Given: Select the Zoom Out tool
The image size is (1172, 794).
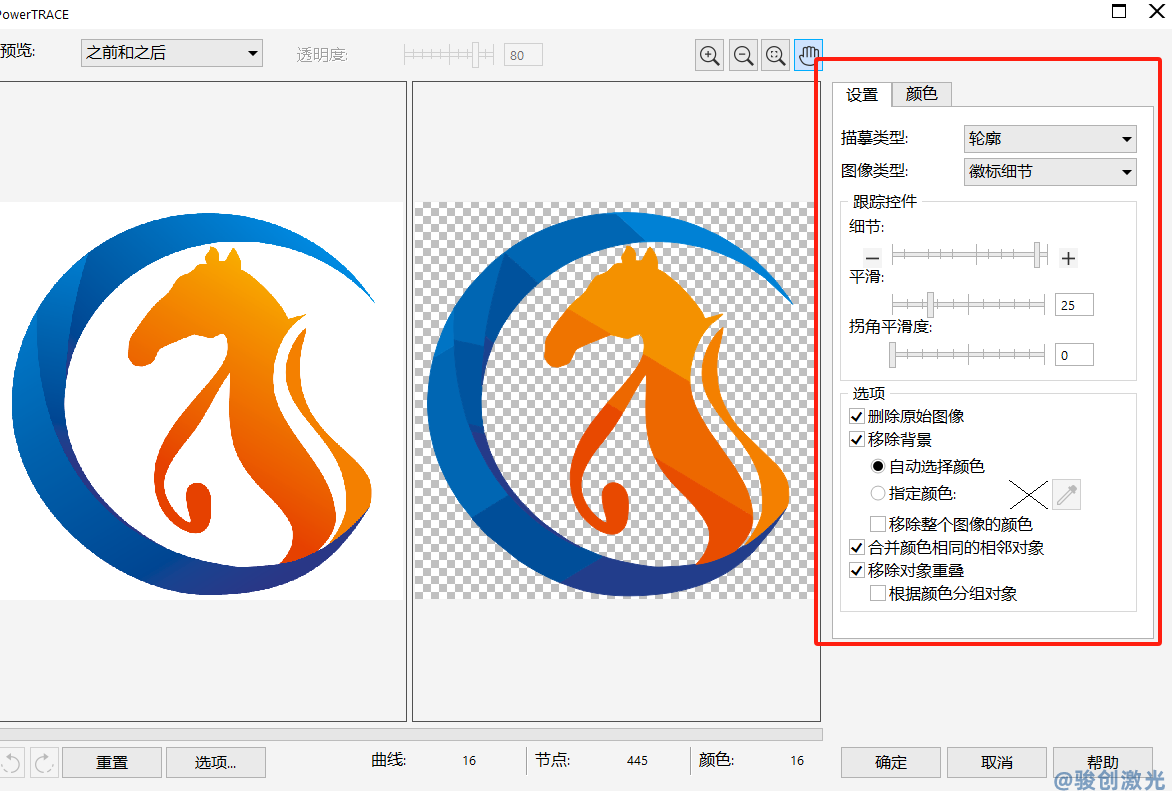Looking at the screenshot, I should pos(742,55).
